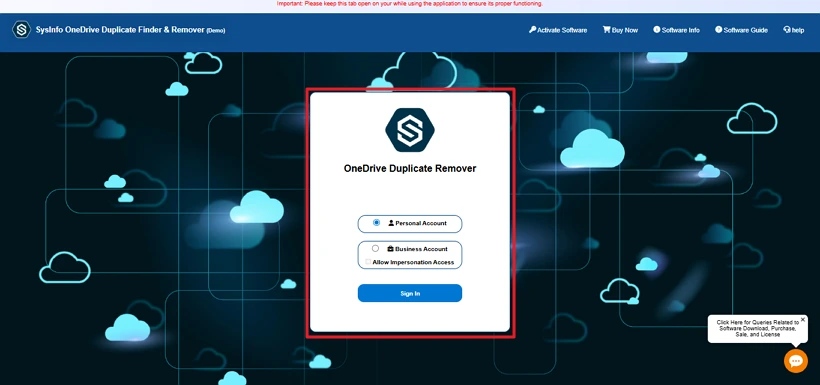
Task: Open the Software Guide link
Action: [x=741, y=30]
